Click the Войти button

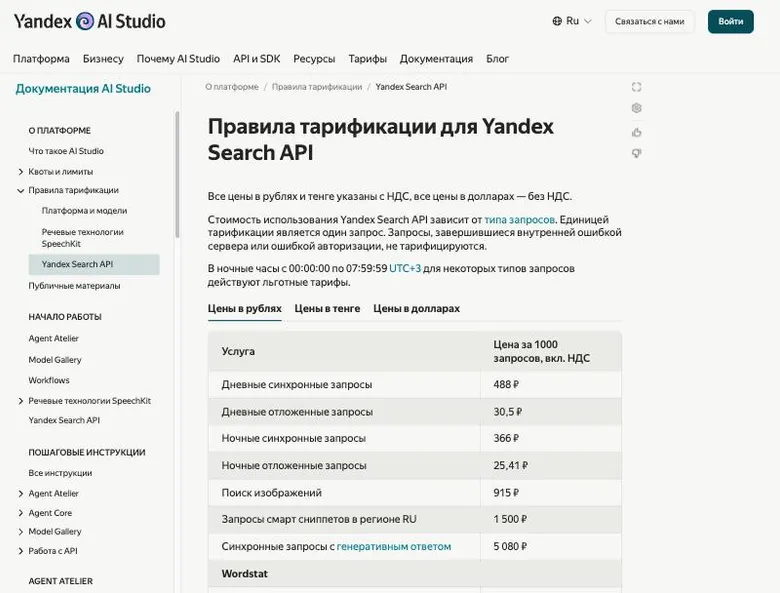pyautogui.click(x=730, y=21)
